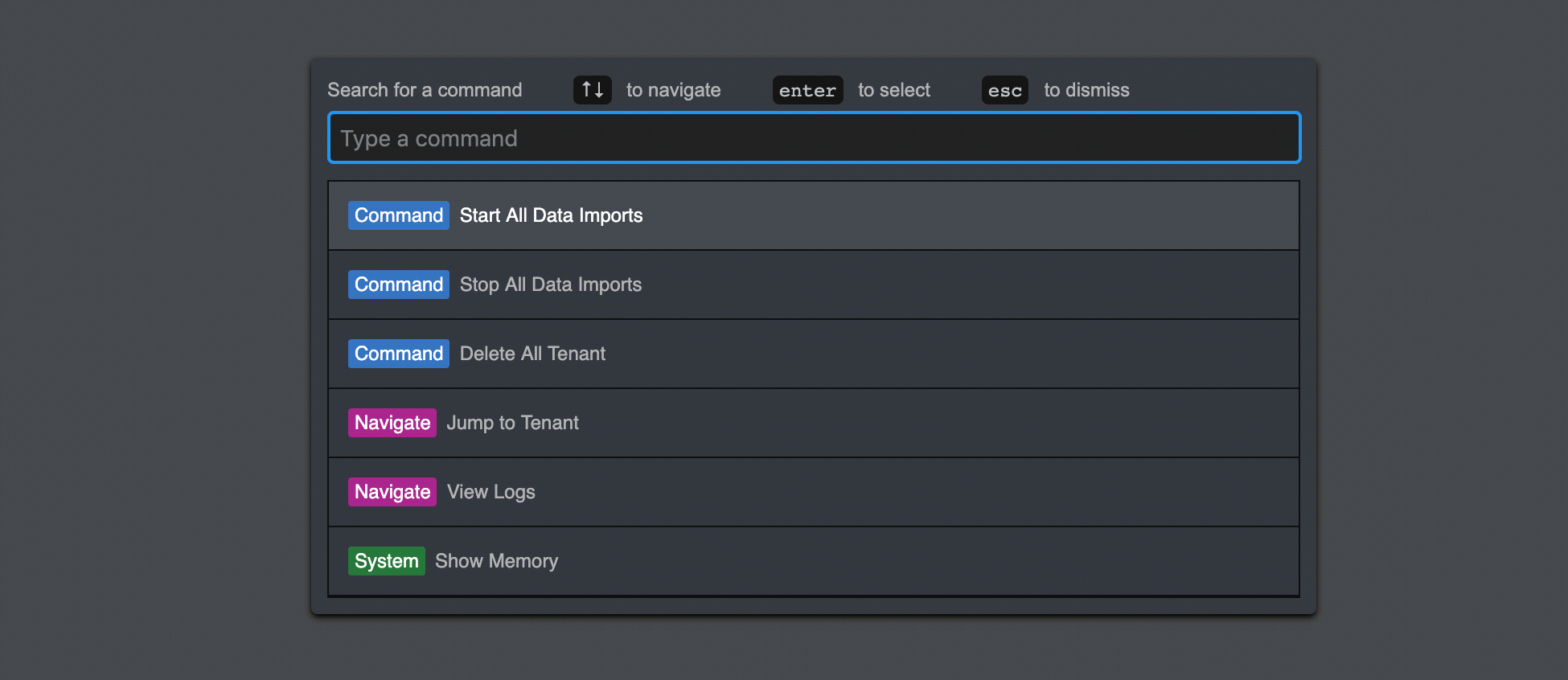
Task: Click Navigate badge next to View Logs
Action: point(392,492)
